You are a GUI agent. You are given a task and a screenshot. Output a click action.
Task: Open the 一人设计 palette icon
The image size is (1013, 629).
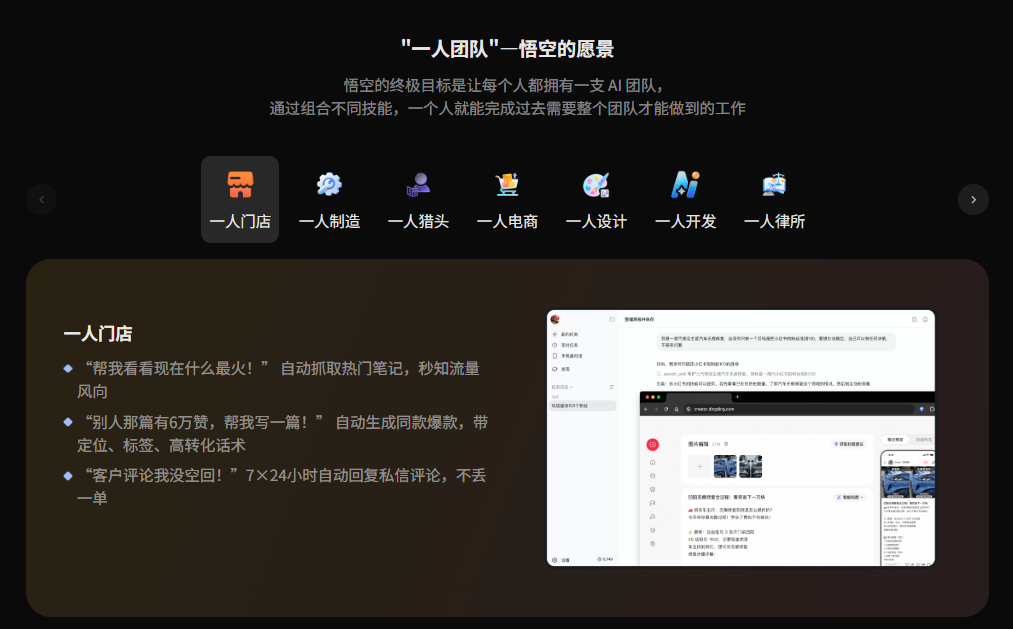(x=596, y=184)
